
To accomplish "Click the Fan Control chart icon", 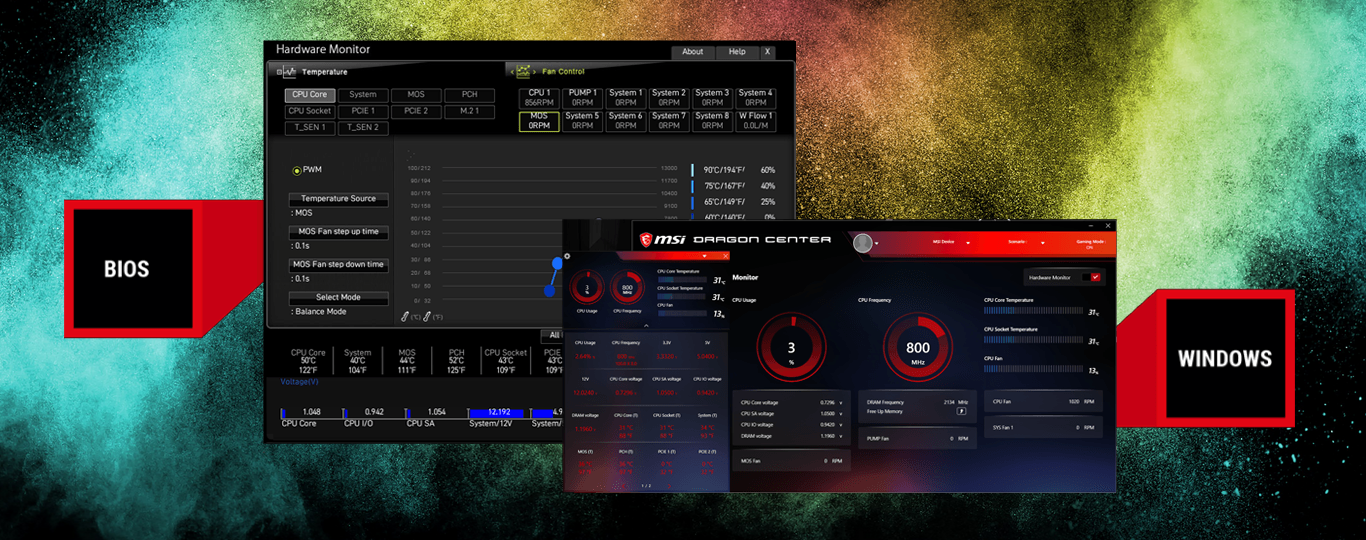I will point(522,71).
